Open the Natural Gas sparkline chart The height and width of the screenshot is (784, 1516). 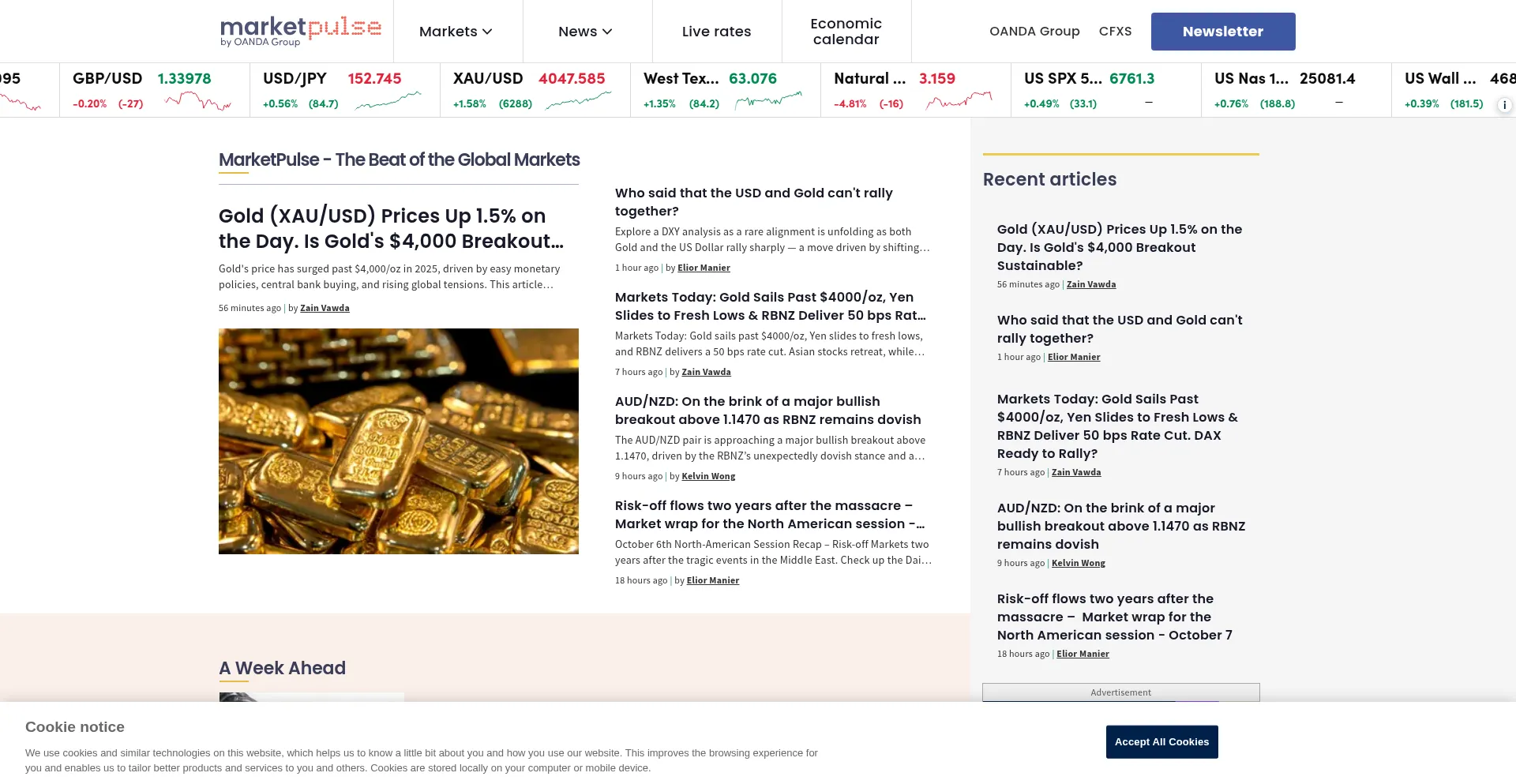click(959, 102)
